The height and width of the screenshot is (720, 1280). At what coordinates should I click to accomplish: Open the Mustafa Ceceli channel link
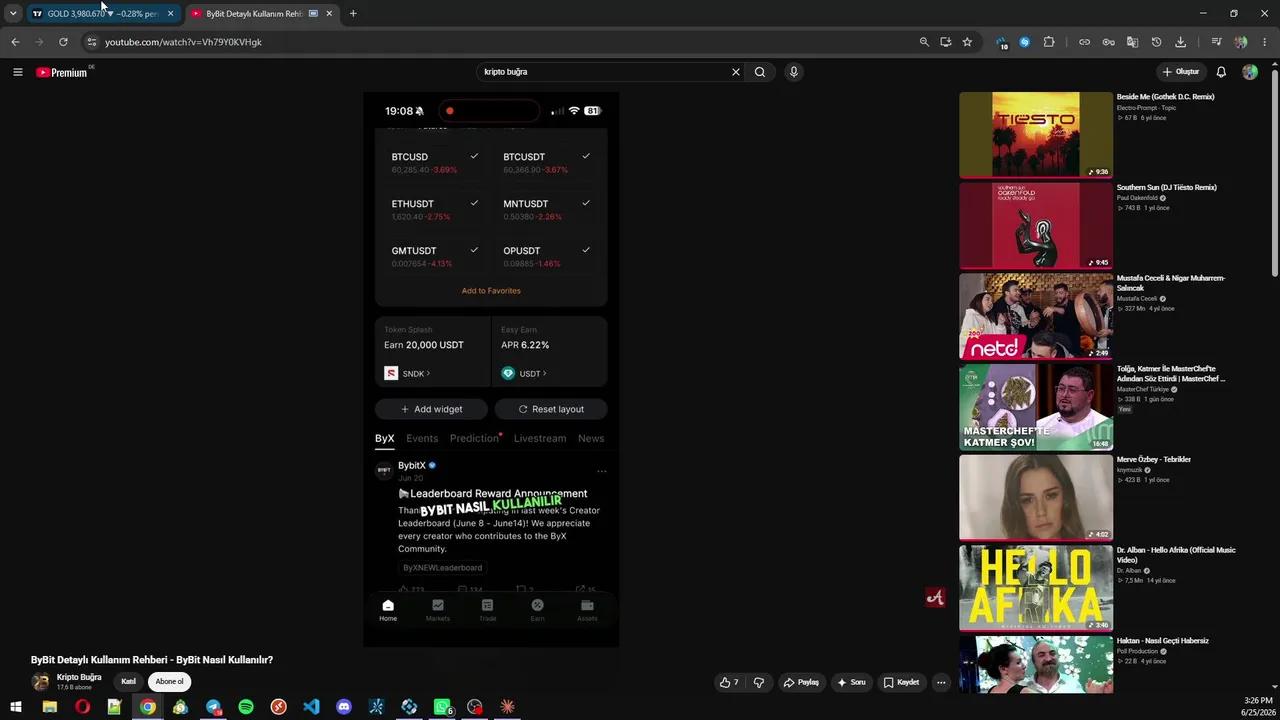[x=1136, y=298]
